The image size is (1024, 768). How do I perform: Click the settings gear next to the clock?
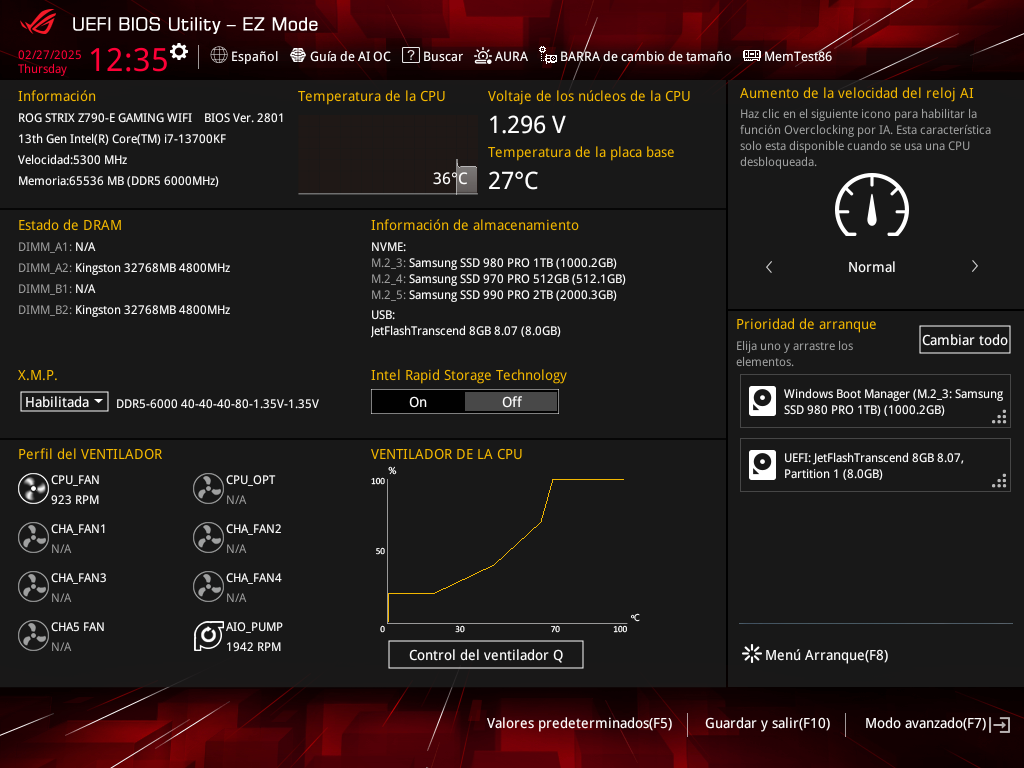click(178, 52)
